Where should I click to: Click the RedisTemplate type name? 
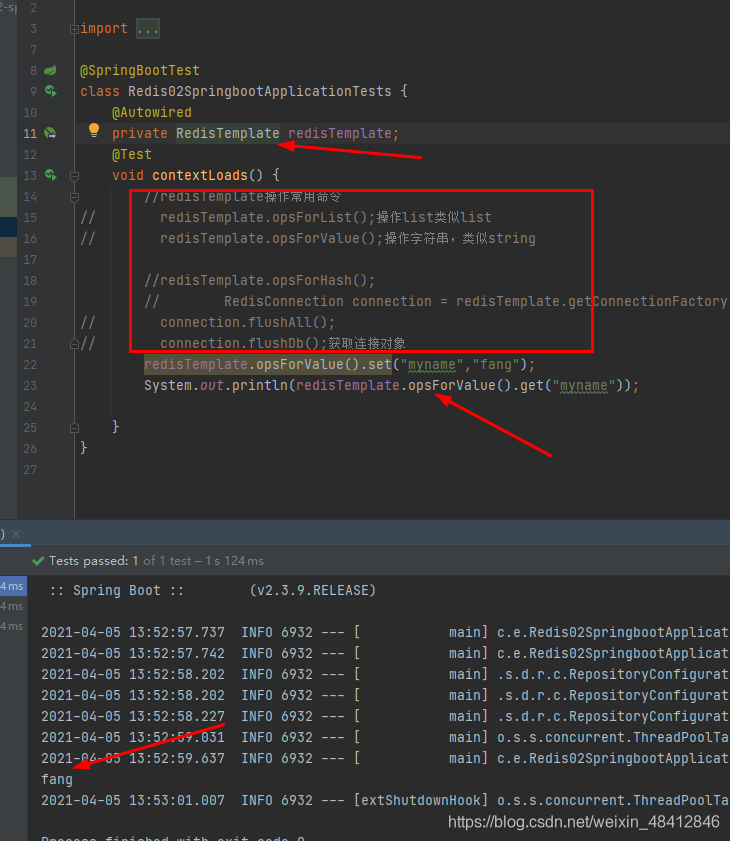[227, 133]
